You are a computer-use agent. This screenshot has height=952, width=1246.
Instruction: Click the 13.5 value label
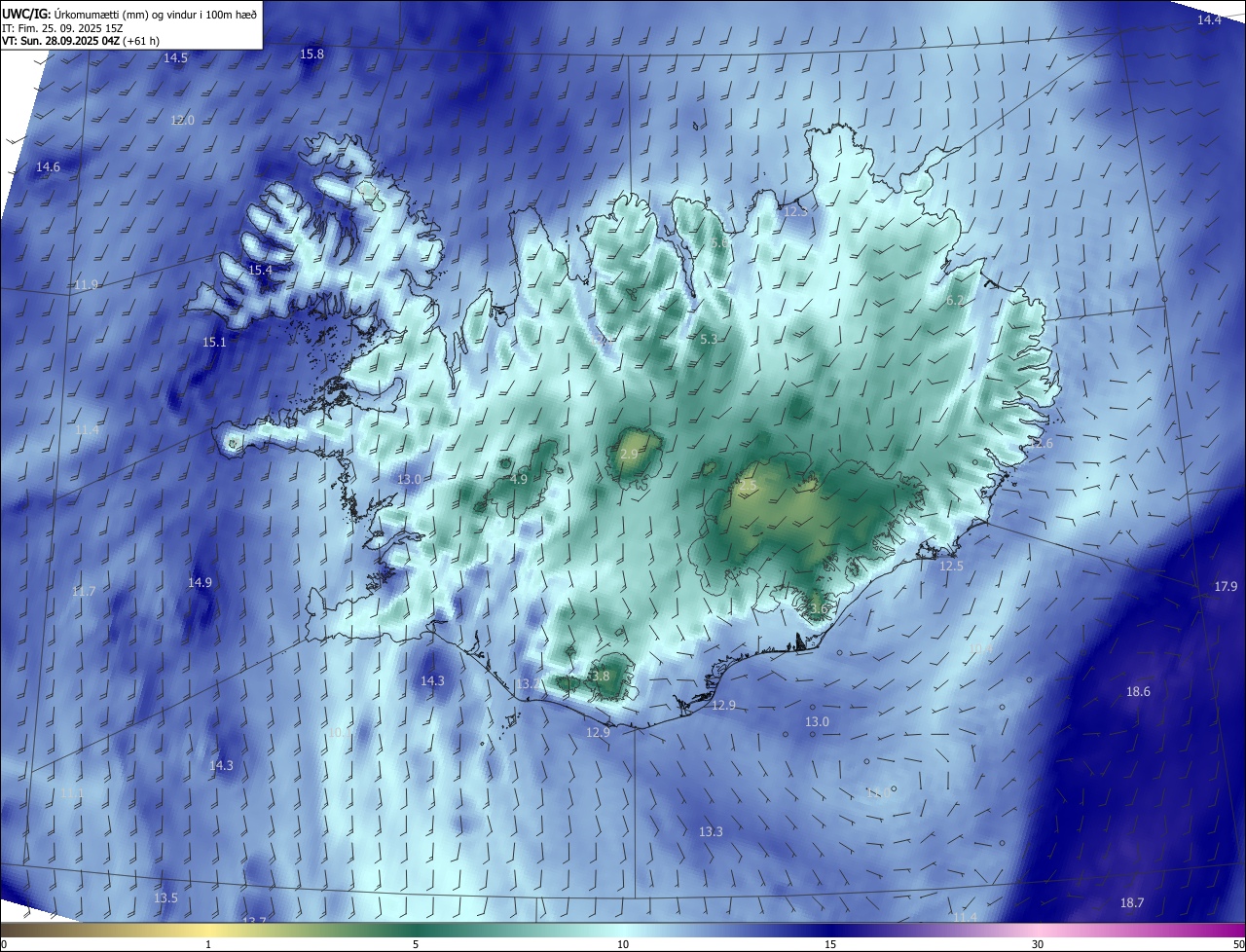pos(165,897)
